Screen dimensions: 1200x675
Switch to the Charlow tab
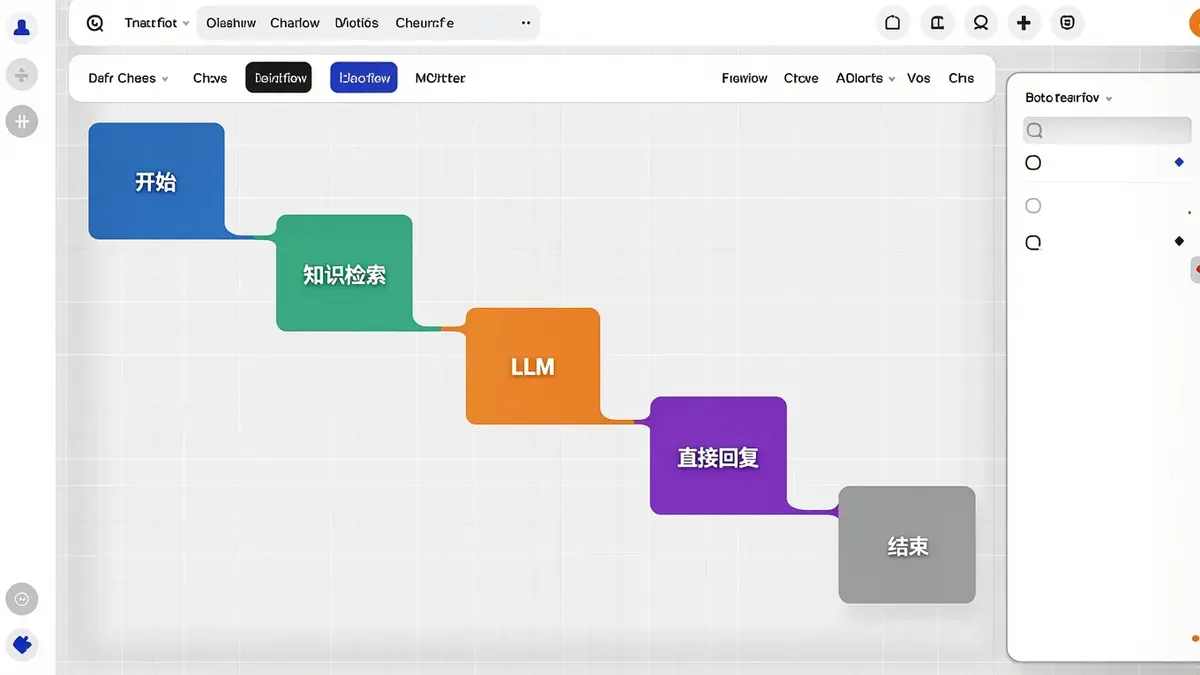click(x=295, y=23)
